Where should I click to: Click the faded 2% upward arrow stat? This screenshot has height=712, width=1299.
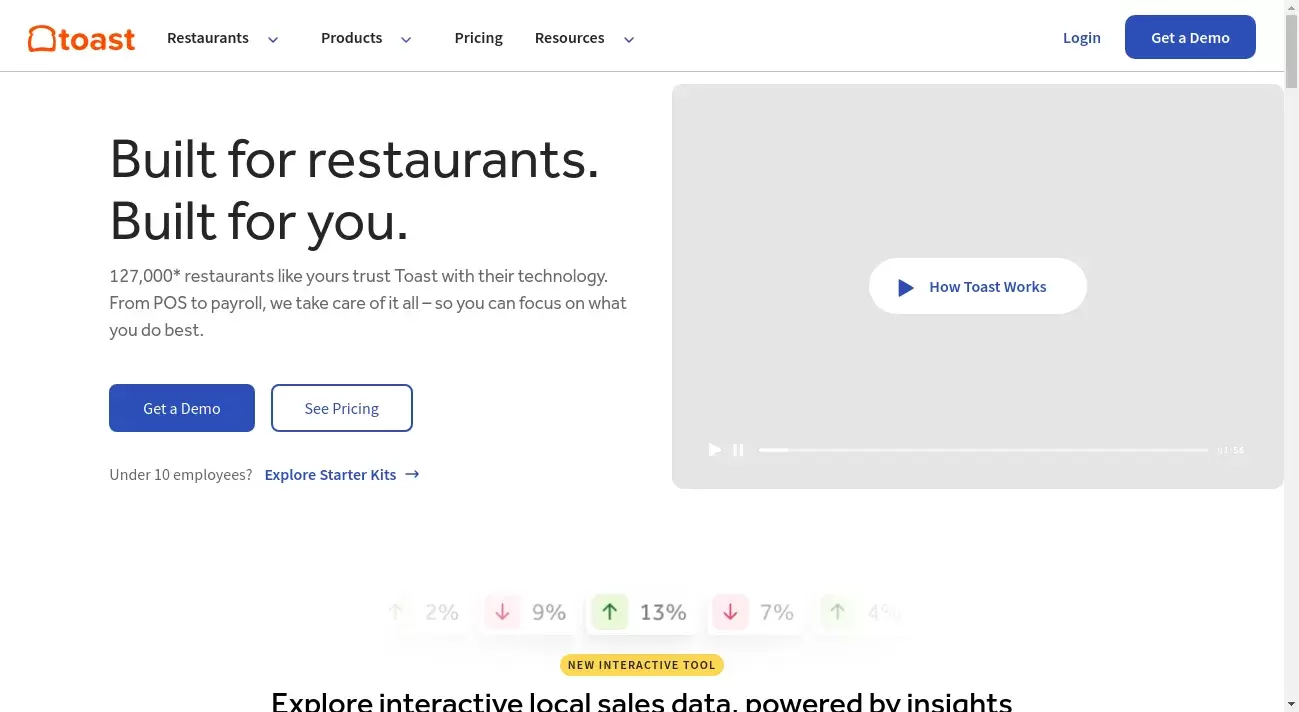point(396,611)
